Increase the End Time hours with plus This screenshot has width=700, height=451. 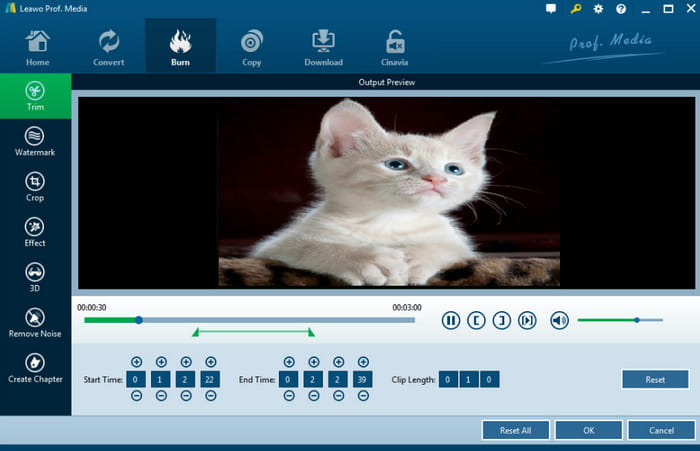289,362
